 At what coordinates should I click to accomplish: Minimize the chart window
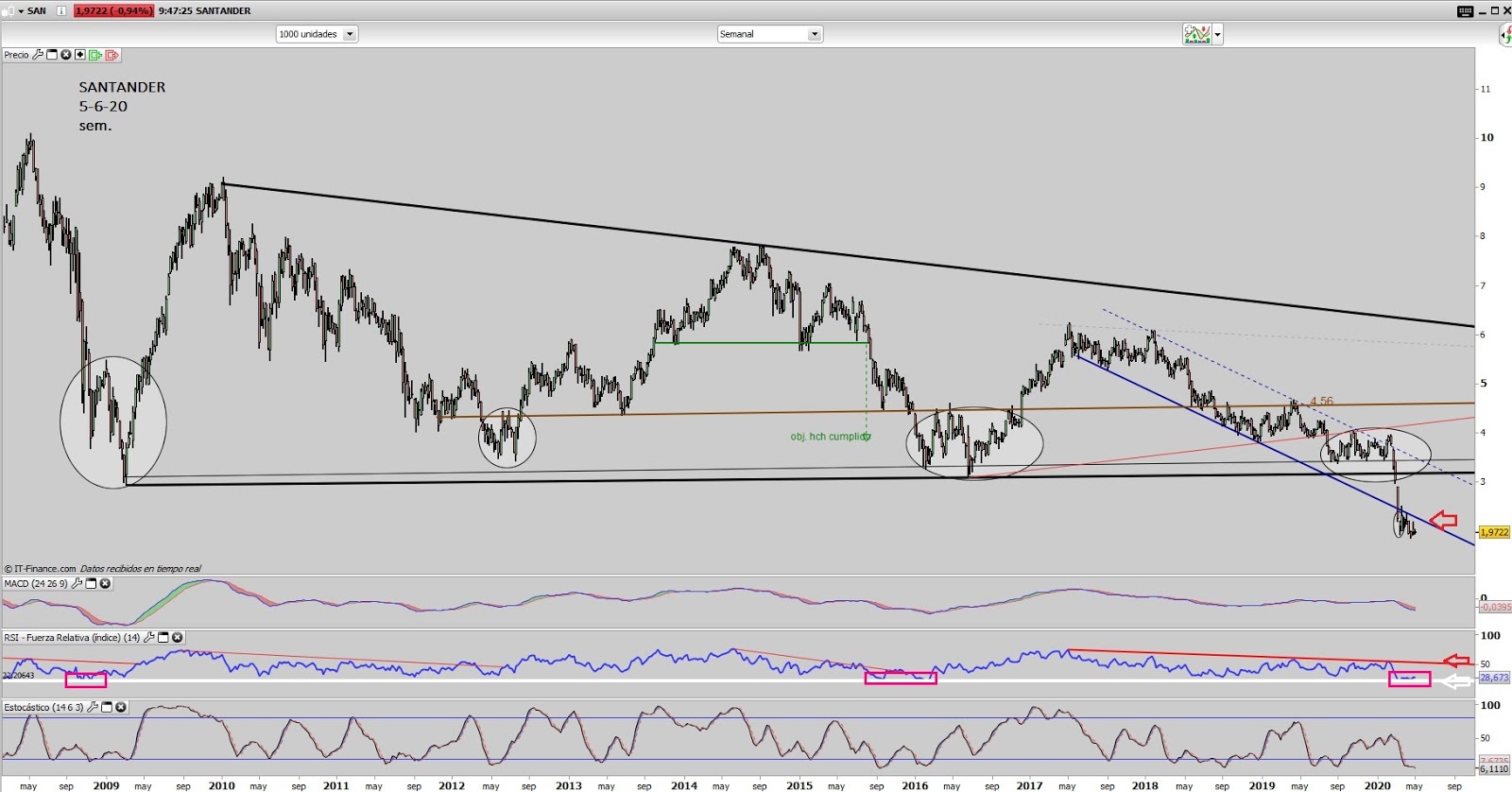(x=1482, y=11)
